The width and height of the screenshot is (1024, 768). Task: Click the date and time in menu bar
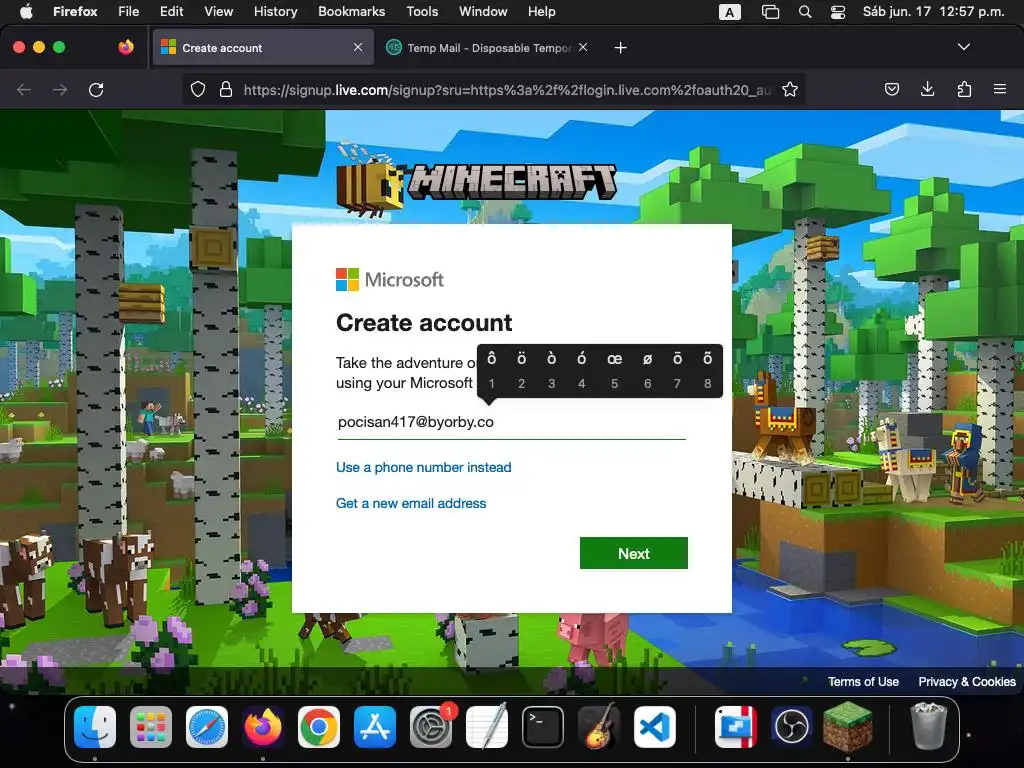point(933,11)
